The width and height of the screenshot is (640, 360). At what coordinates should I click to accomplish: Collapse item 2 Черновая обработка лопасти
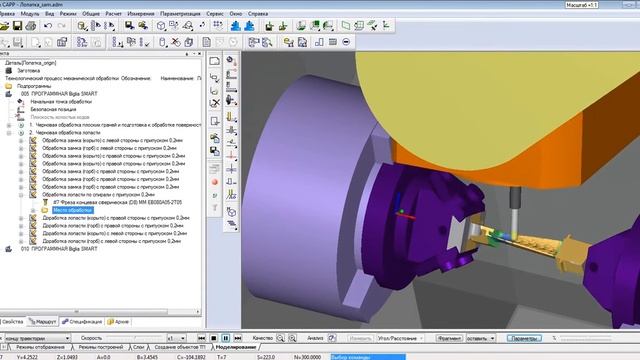pos(9,133)
